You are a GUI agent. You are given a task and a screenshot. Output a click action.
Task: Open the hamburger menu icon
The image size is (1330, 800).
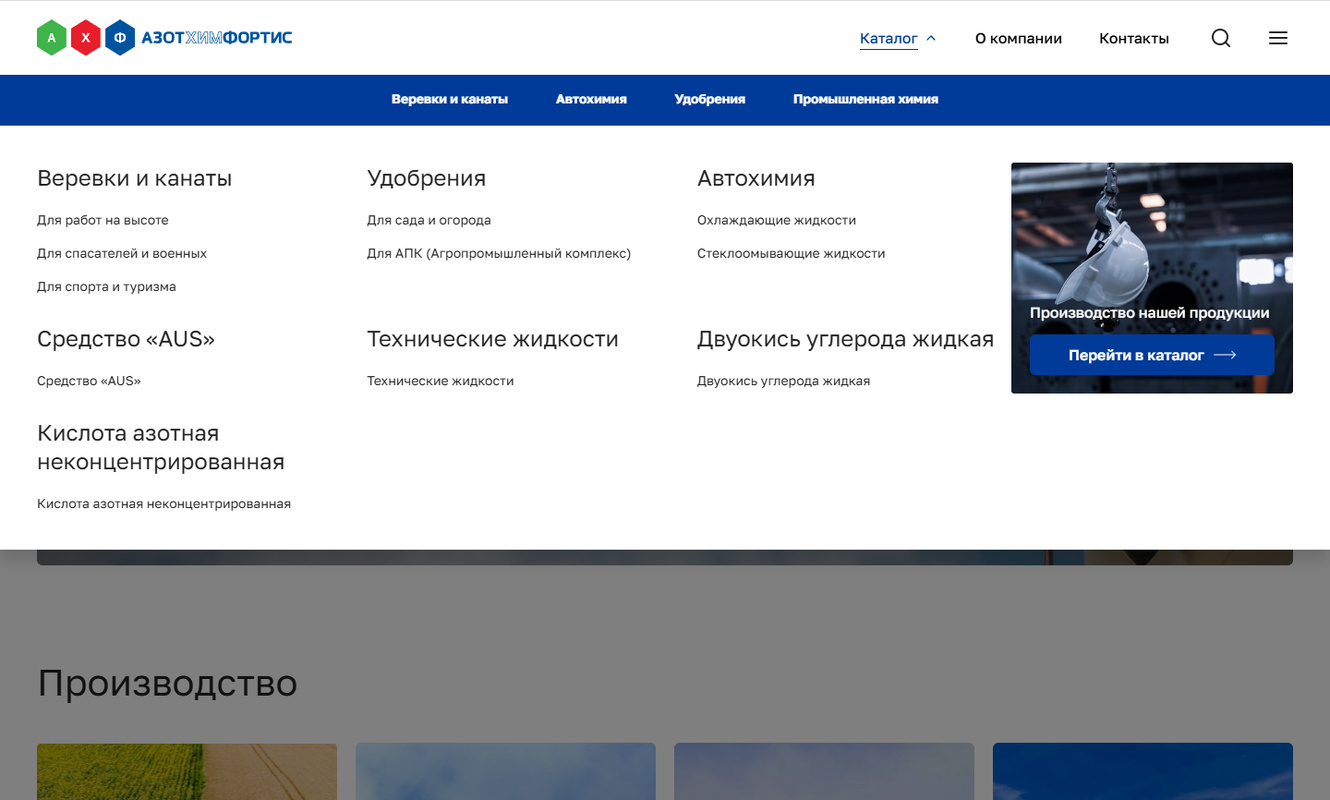[1278, 38]
